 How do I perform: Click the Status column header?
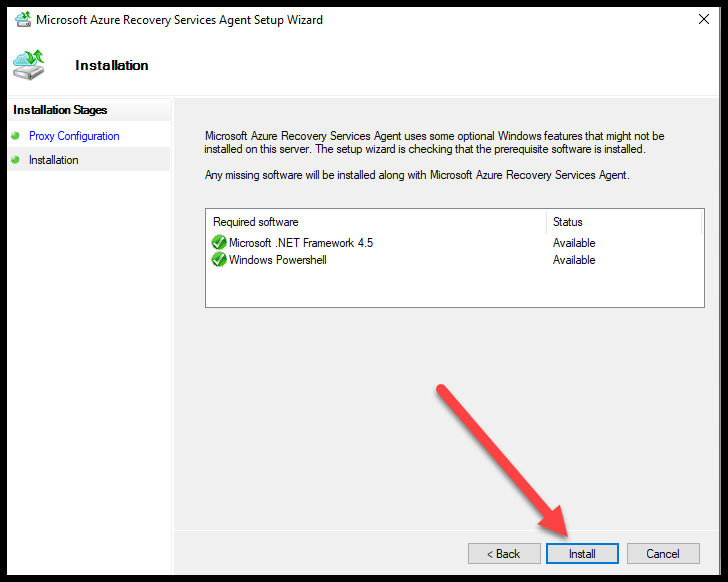point(624,222)
